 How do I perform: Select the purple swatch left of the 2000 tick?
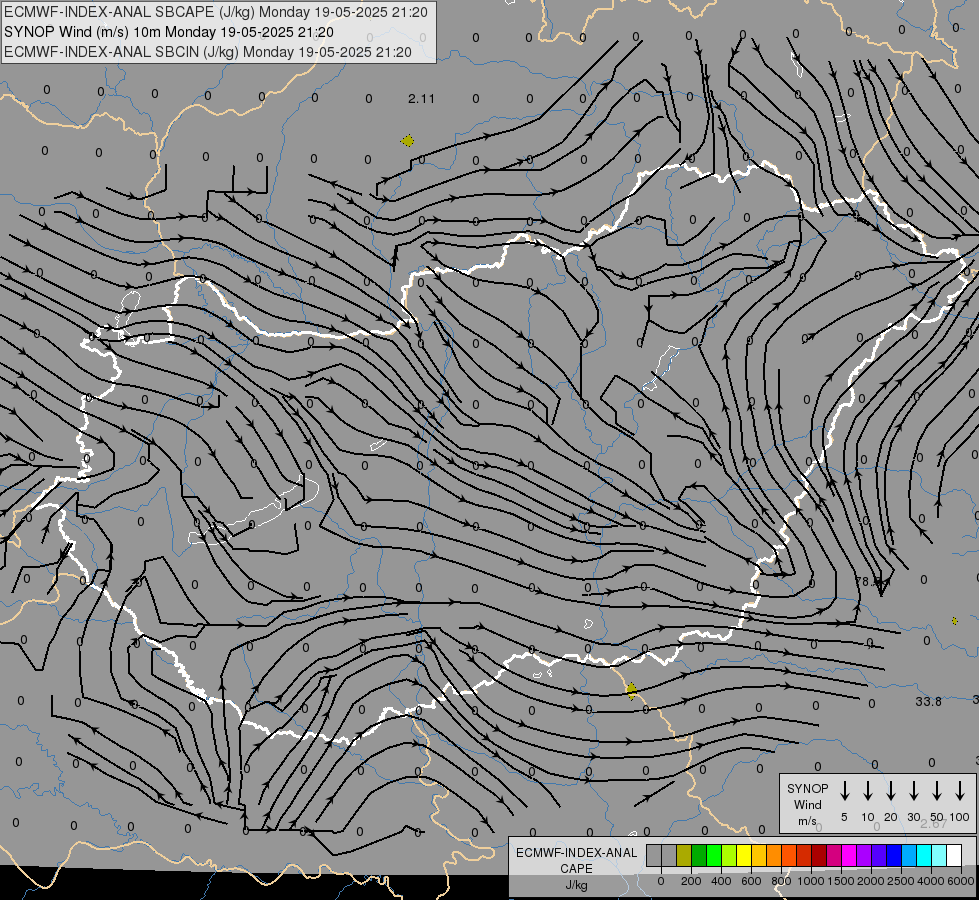tap(863, 855)
